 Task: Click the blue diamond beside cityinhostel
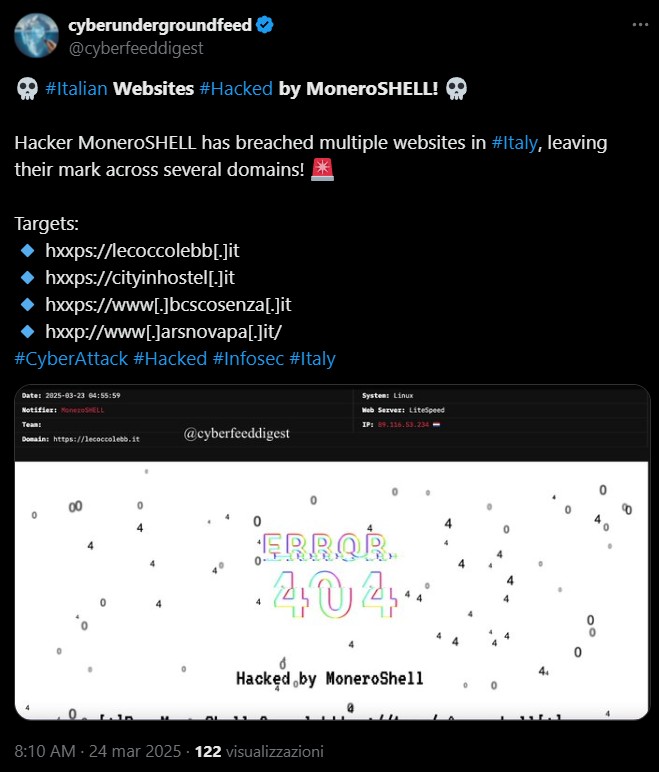[27, 278]
